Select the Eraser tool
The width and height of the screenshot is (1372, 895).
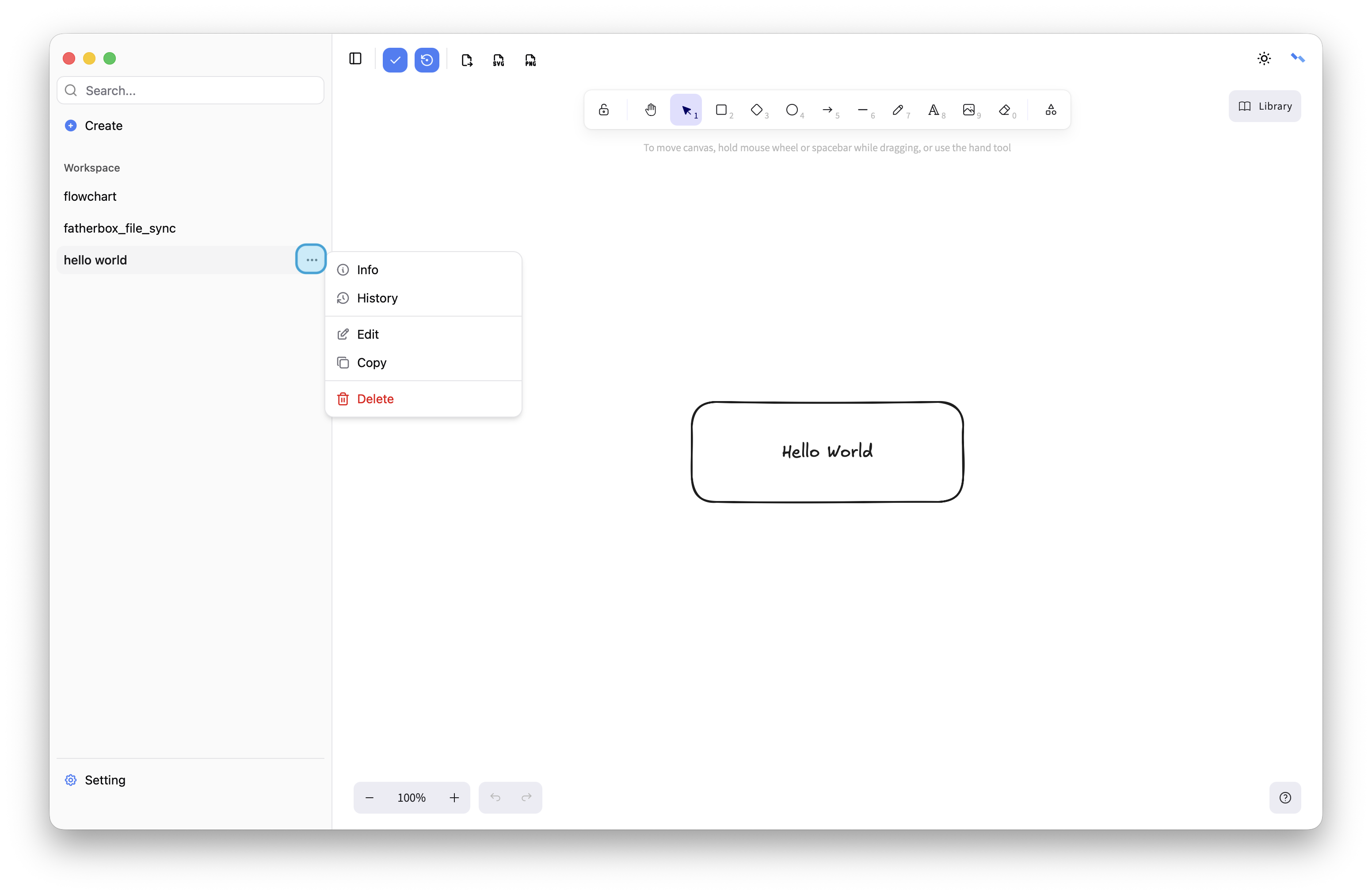click(1004, 110)
